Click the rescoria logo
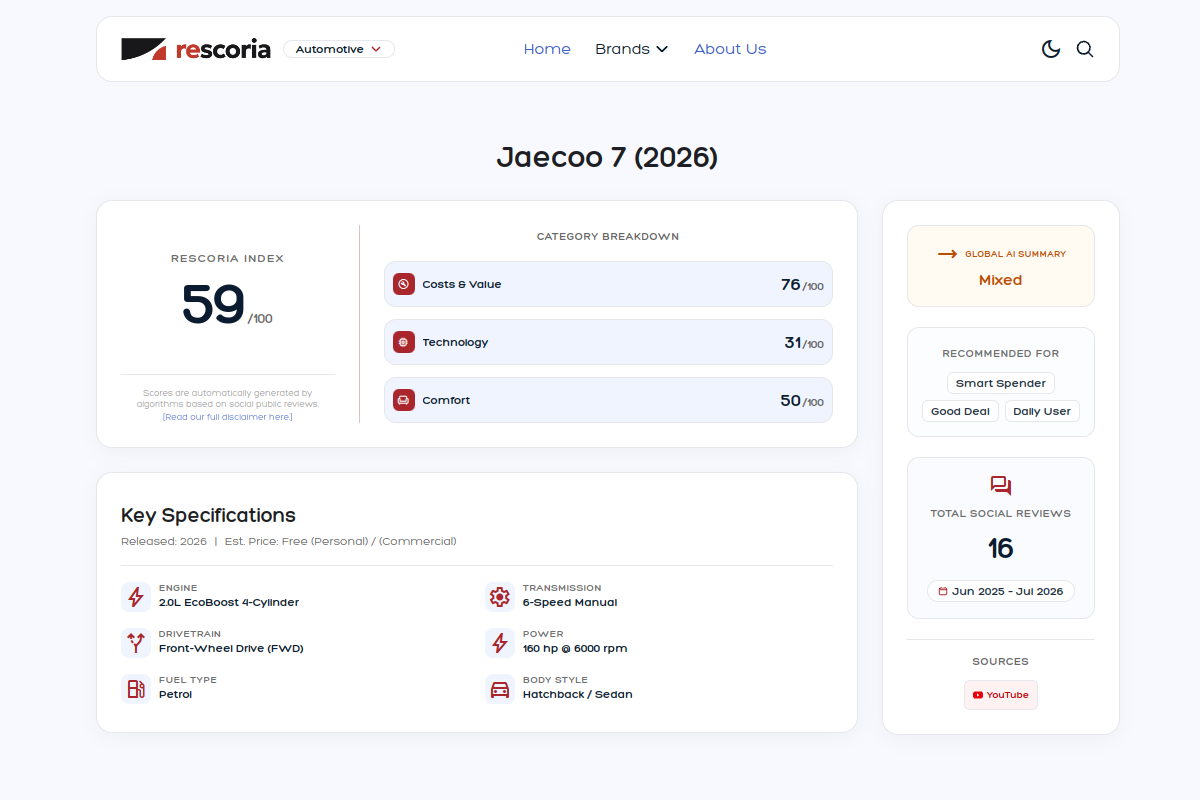This screenshot has width=1200, height=800. [x=196, y=49]
